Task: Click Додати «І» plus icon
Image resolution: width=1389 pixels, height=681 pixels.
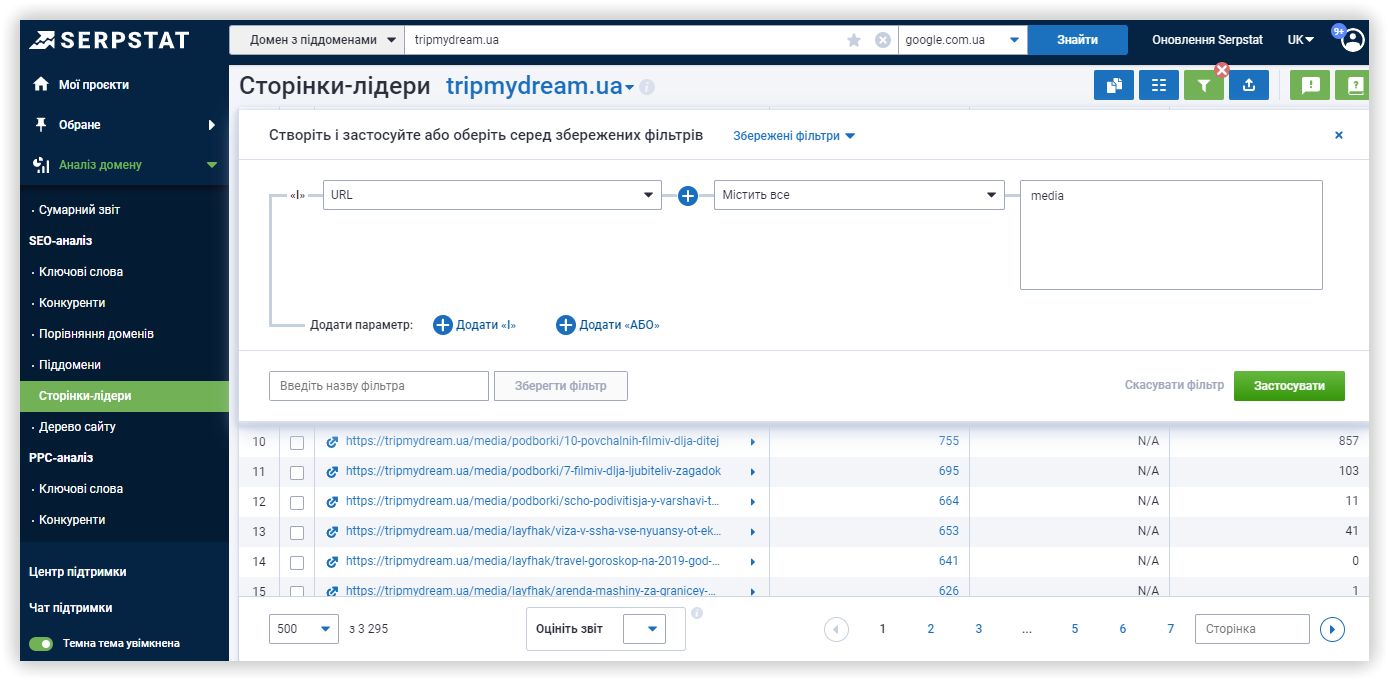Action: pos(443,325)
